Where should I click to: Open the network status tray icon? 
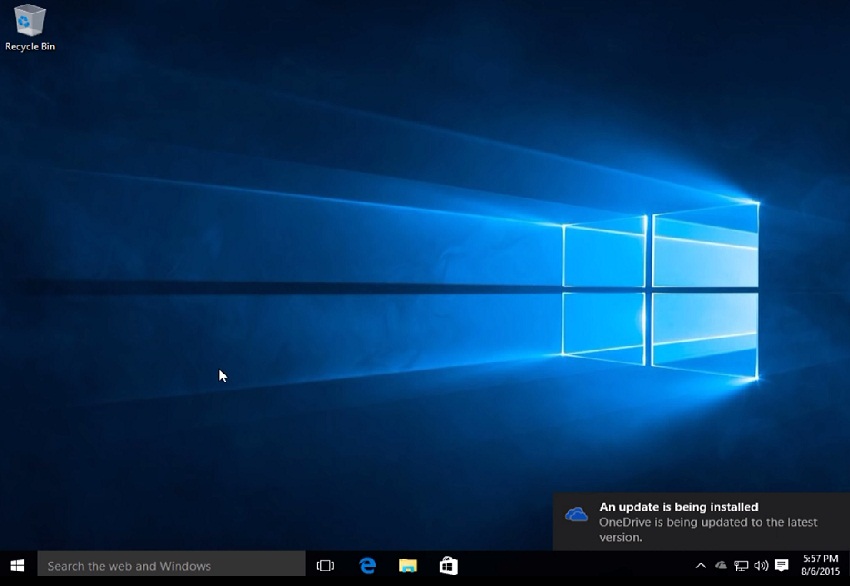(740, 566)
